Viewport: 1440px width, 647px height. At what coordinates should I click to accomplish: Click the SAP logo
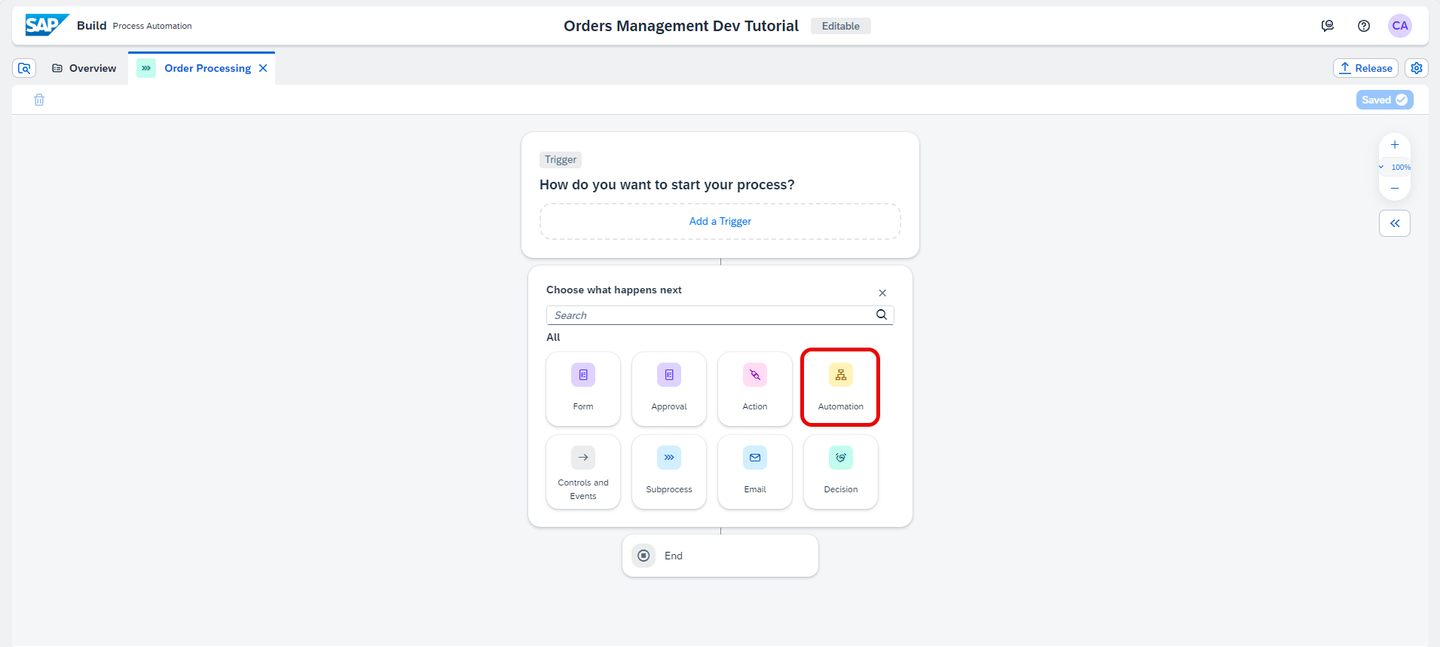pos(47,25)
